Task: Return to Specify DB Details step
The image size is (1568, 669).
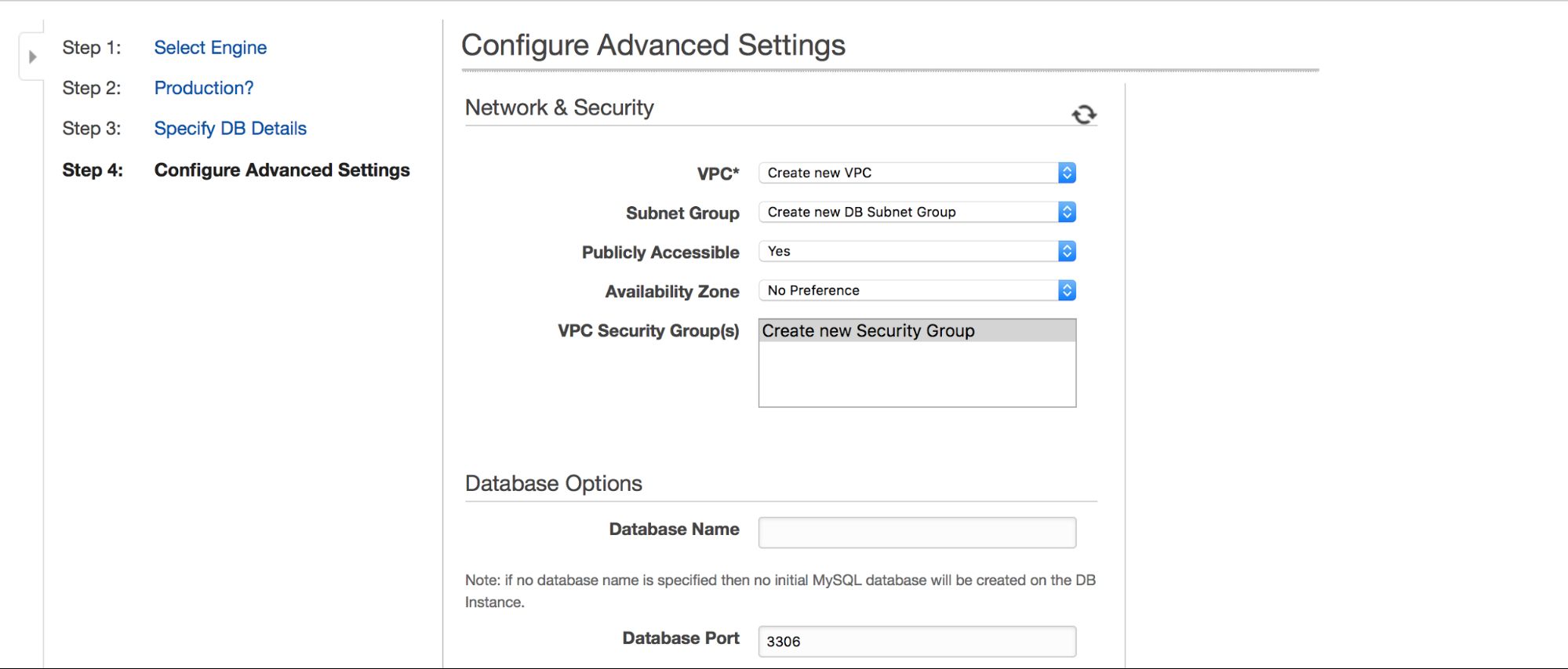Action: click(230, 129)
